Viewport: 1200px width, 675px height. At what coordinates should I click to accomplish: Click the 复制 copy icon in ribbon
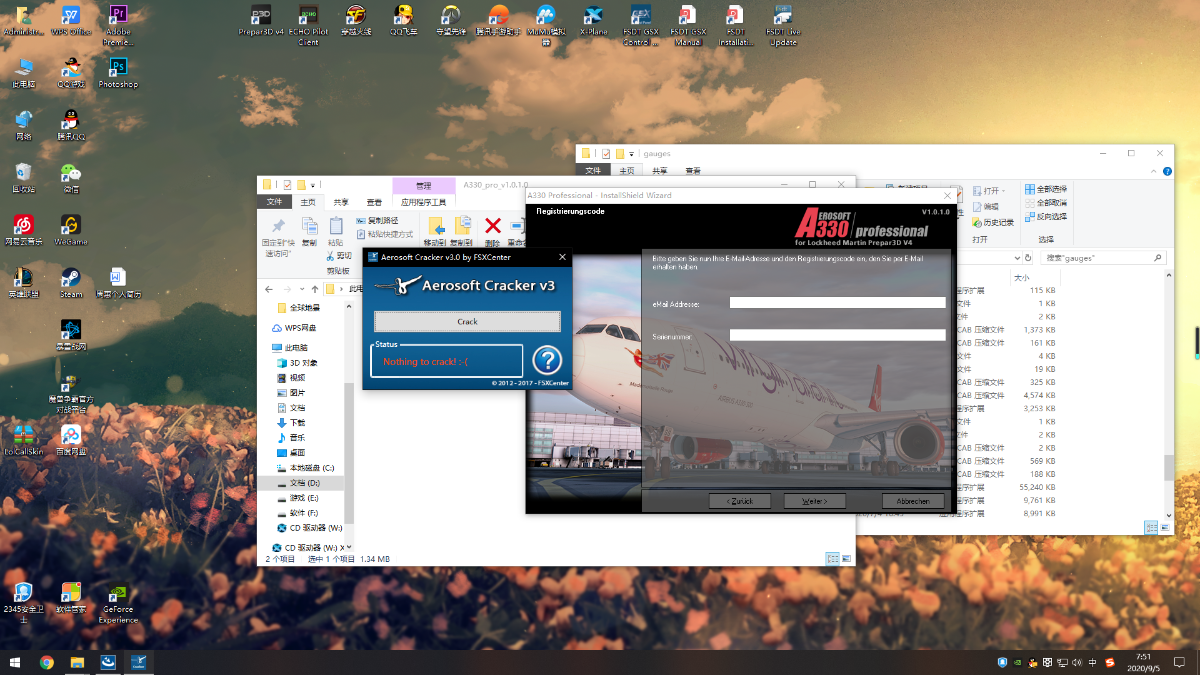309,226
